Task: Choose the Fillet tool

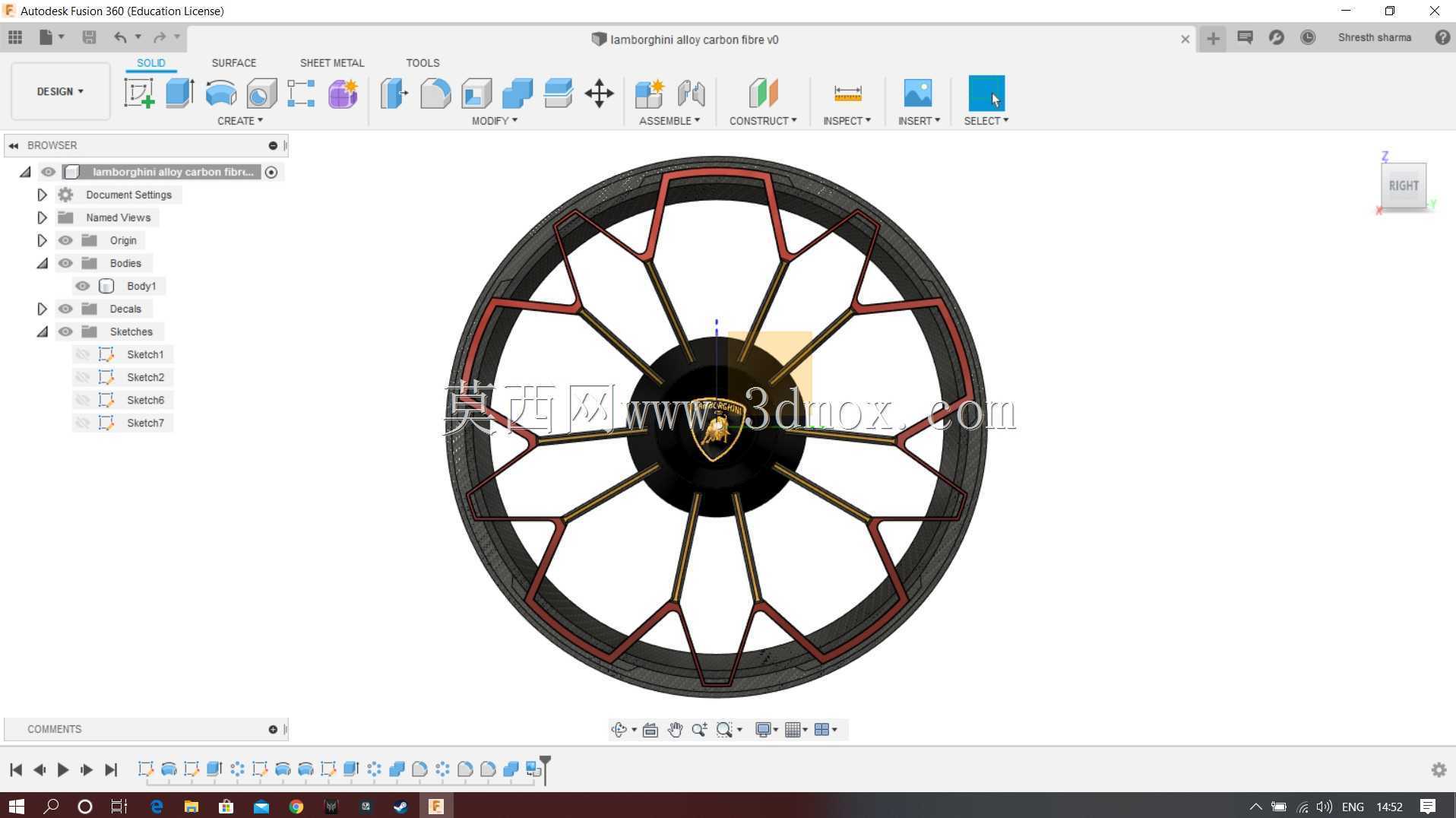Action: coord(435,94)
